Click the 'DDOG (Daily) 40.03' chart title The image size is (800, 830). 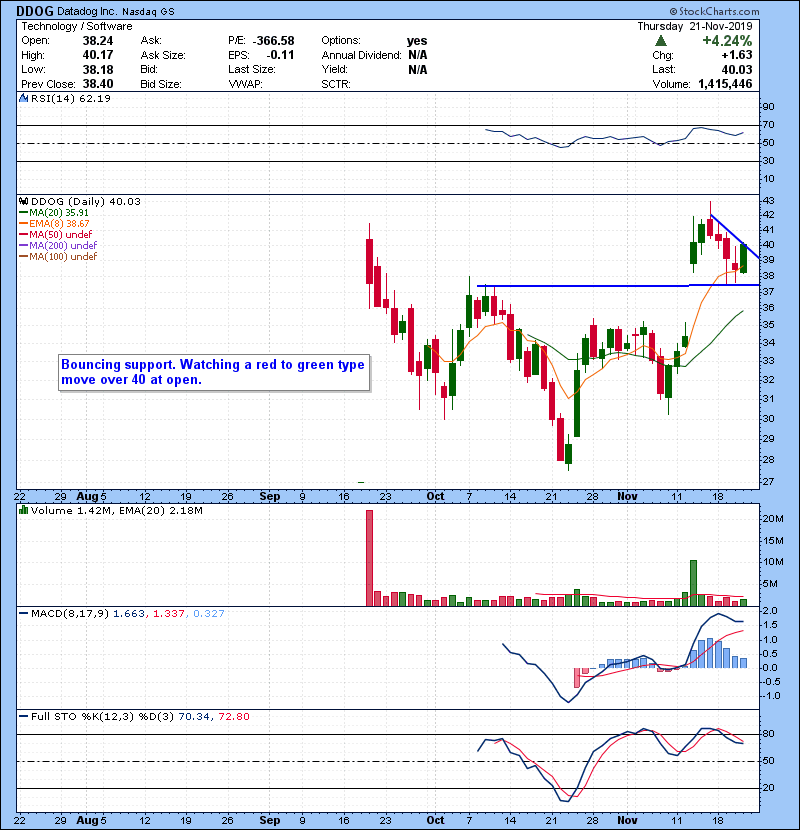(x=86, y=202)
